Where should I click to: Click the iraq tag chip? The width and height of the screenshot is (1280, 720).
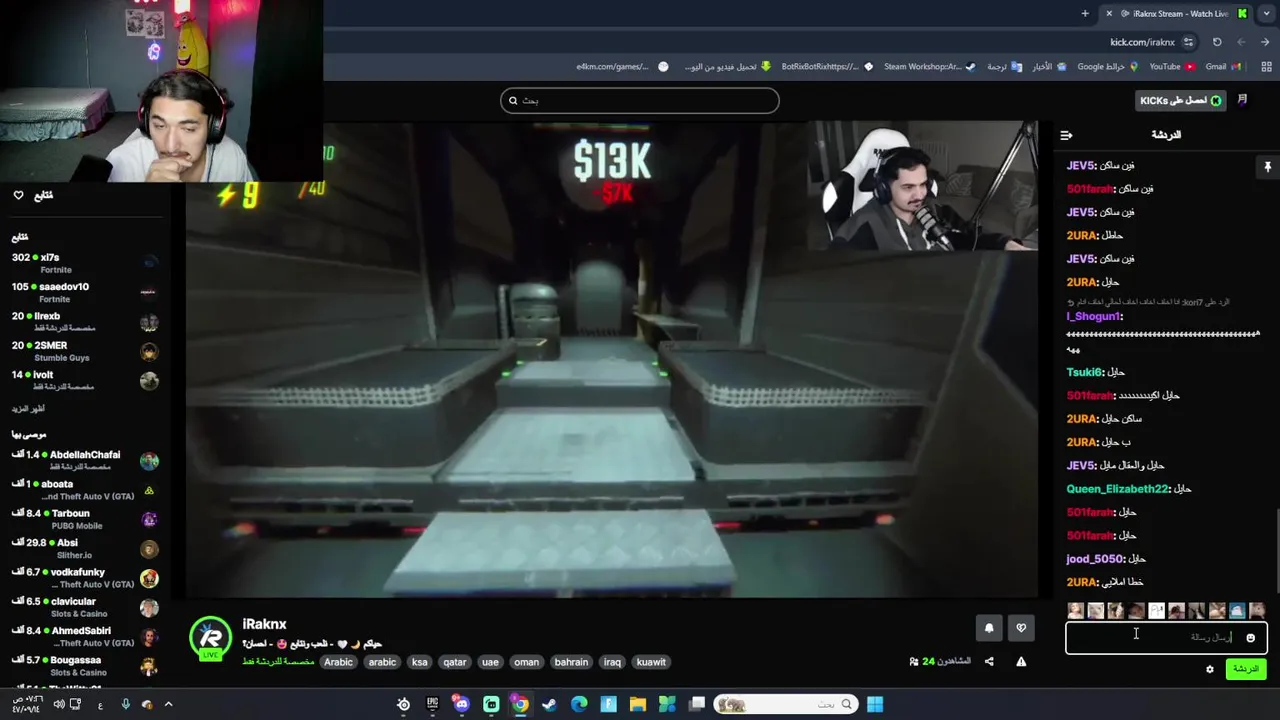pyautogui.click(x=612, y=662)
